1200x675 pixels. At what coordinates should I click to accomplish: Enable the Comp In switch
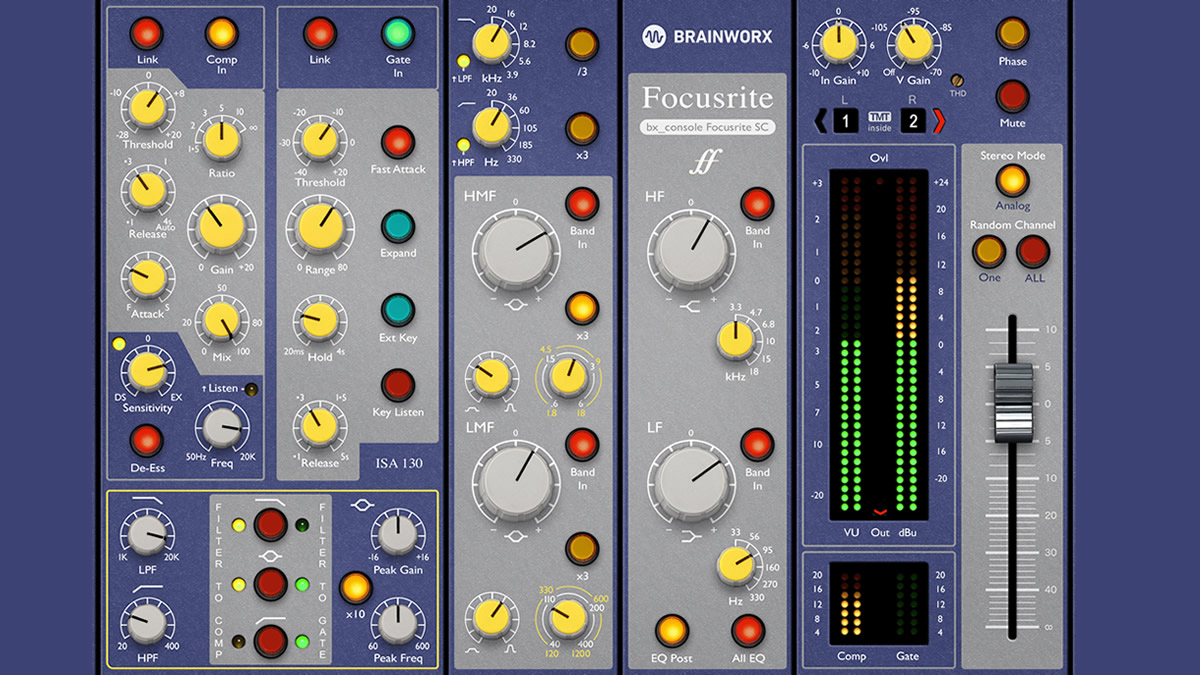coord(222,34)
